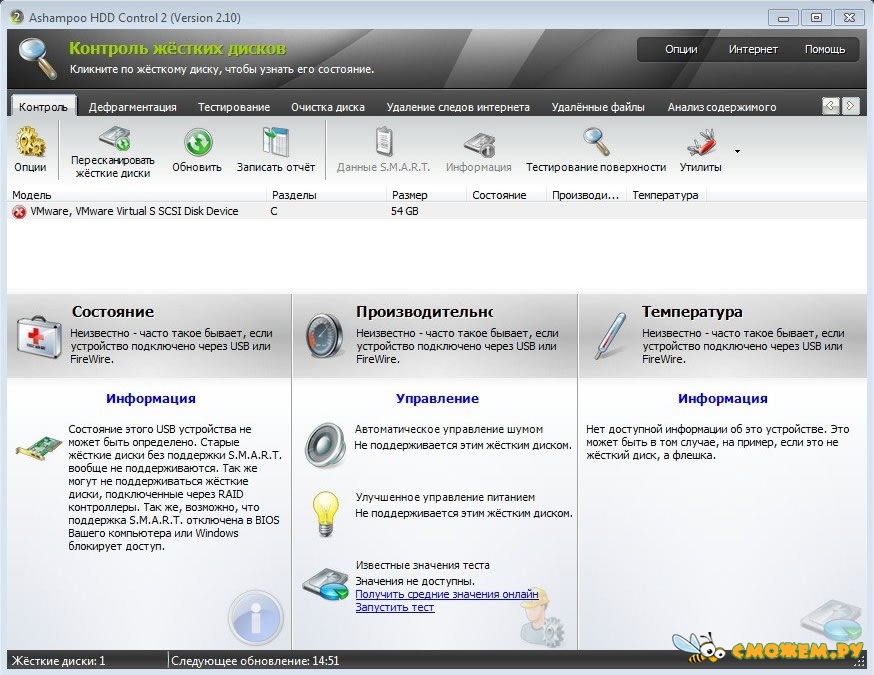Viewport: 874px width, 675px height.
Task: Click the Запустить тест link
Action: tap(395, 607)
